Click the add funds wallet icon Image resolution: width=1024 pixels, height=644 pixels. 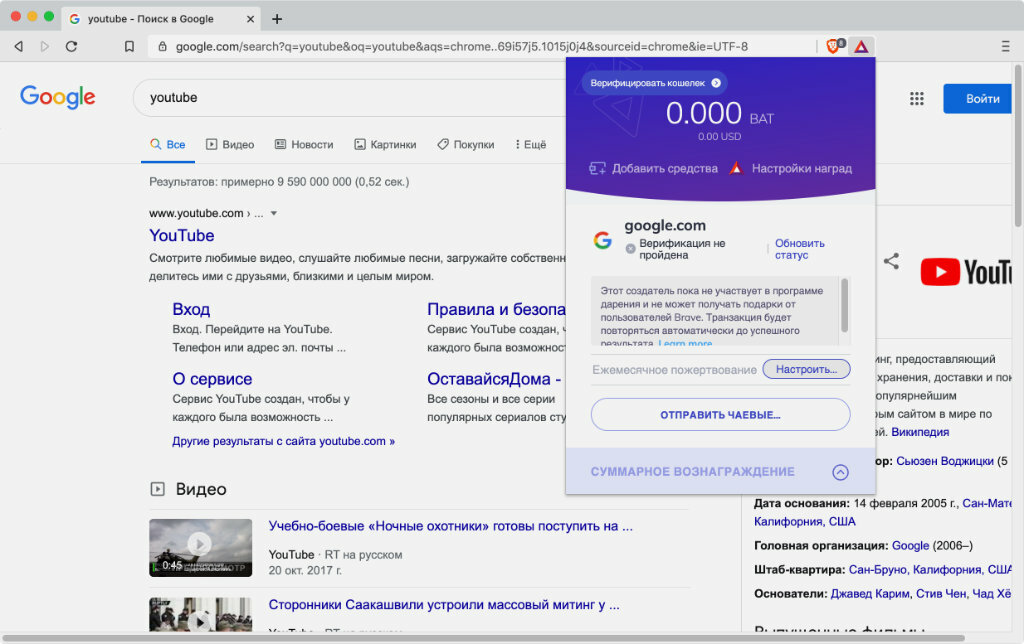click(x=597, y=169)
